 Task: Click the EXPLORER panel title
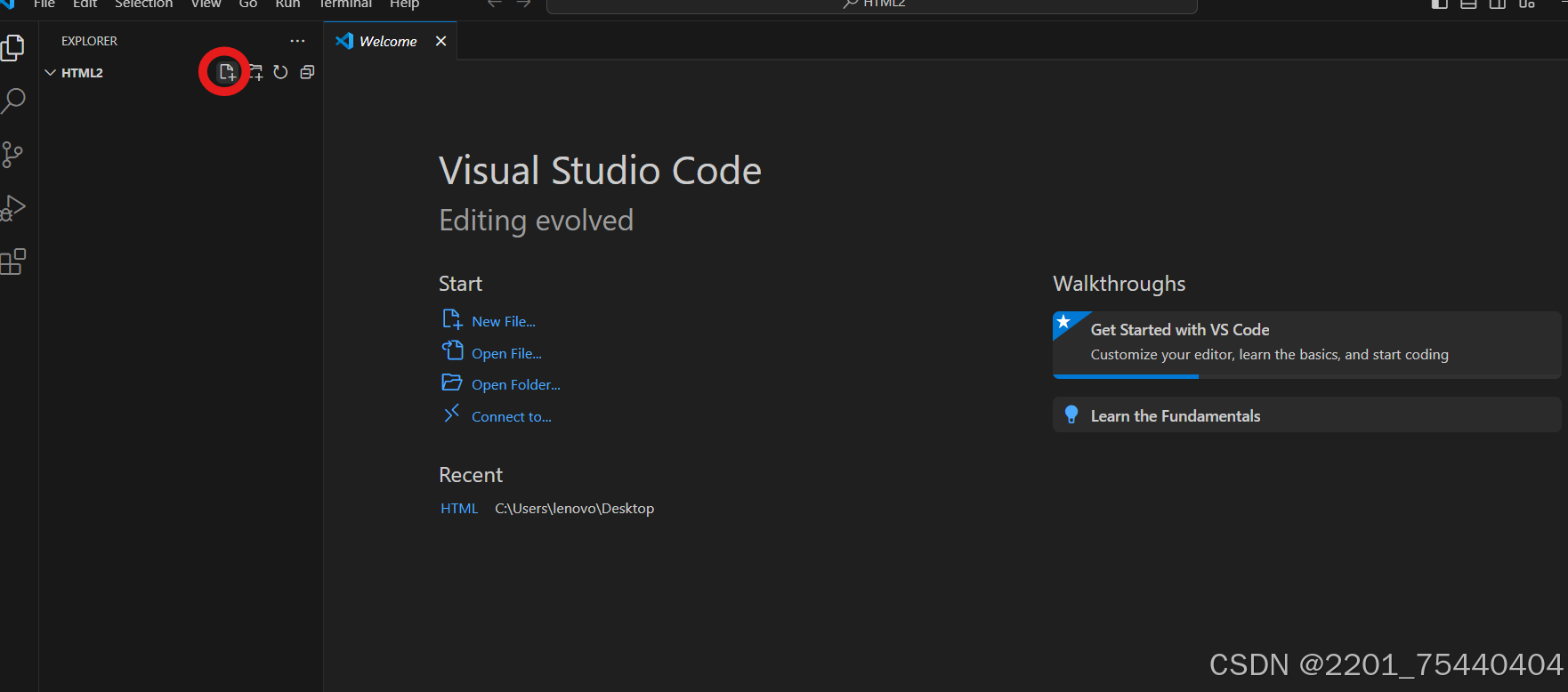pyautogui.click(x=89, y=41)
